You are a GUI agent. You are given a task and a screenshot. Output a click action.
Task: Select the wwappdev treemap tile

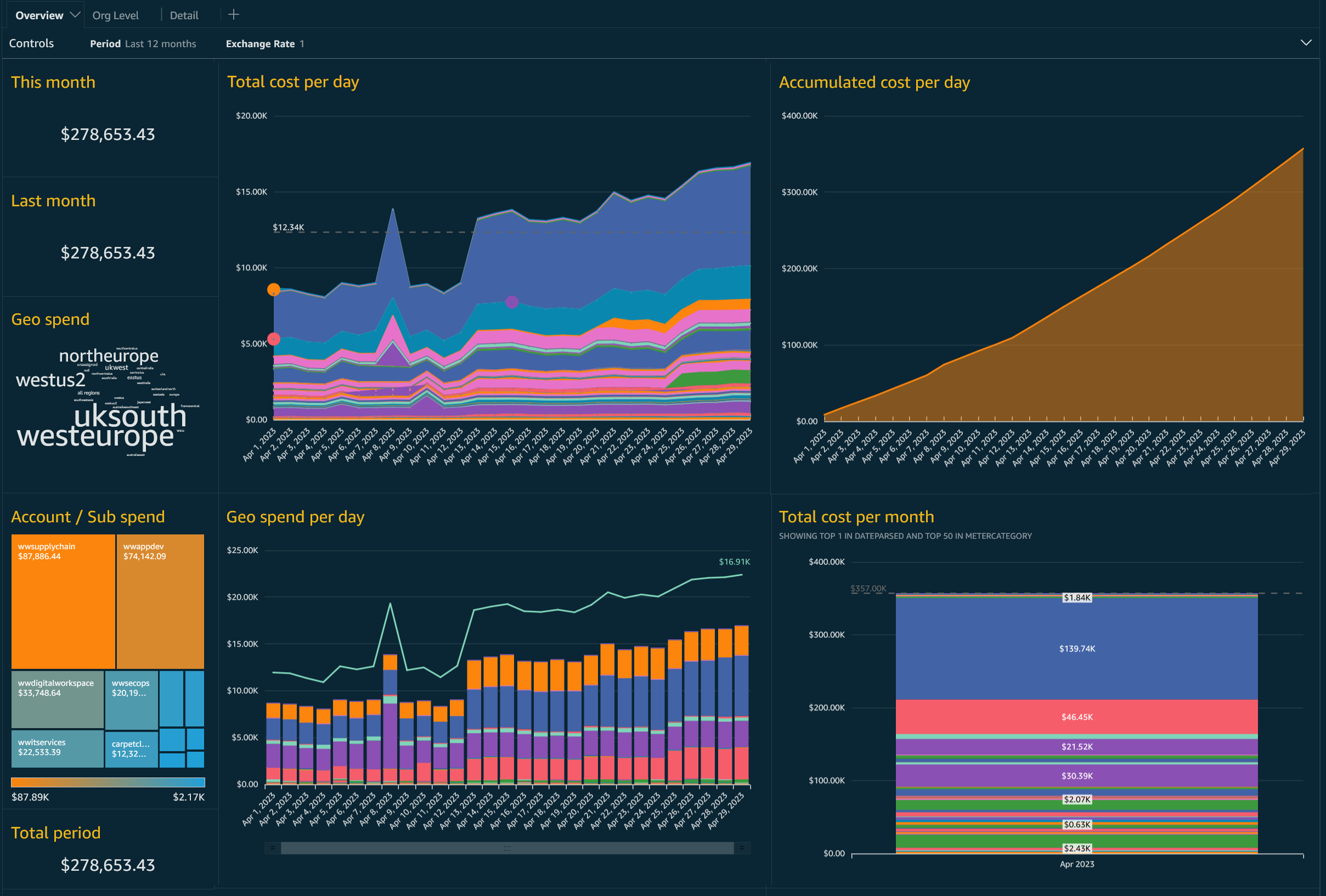pyautogui.click(x=160, y=601)
